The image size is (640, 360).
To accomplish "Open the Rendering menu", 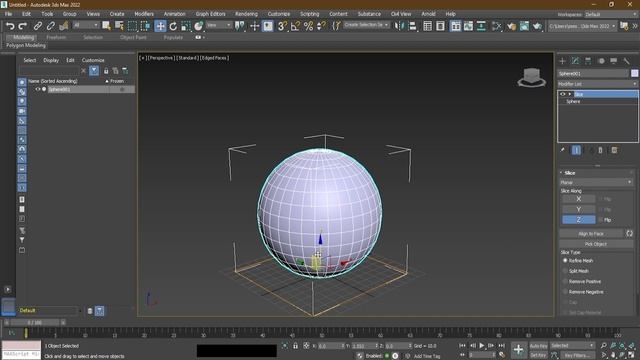I will pyautogui.click(x=246, y=14).
